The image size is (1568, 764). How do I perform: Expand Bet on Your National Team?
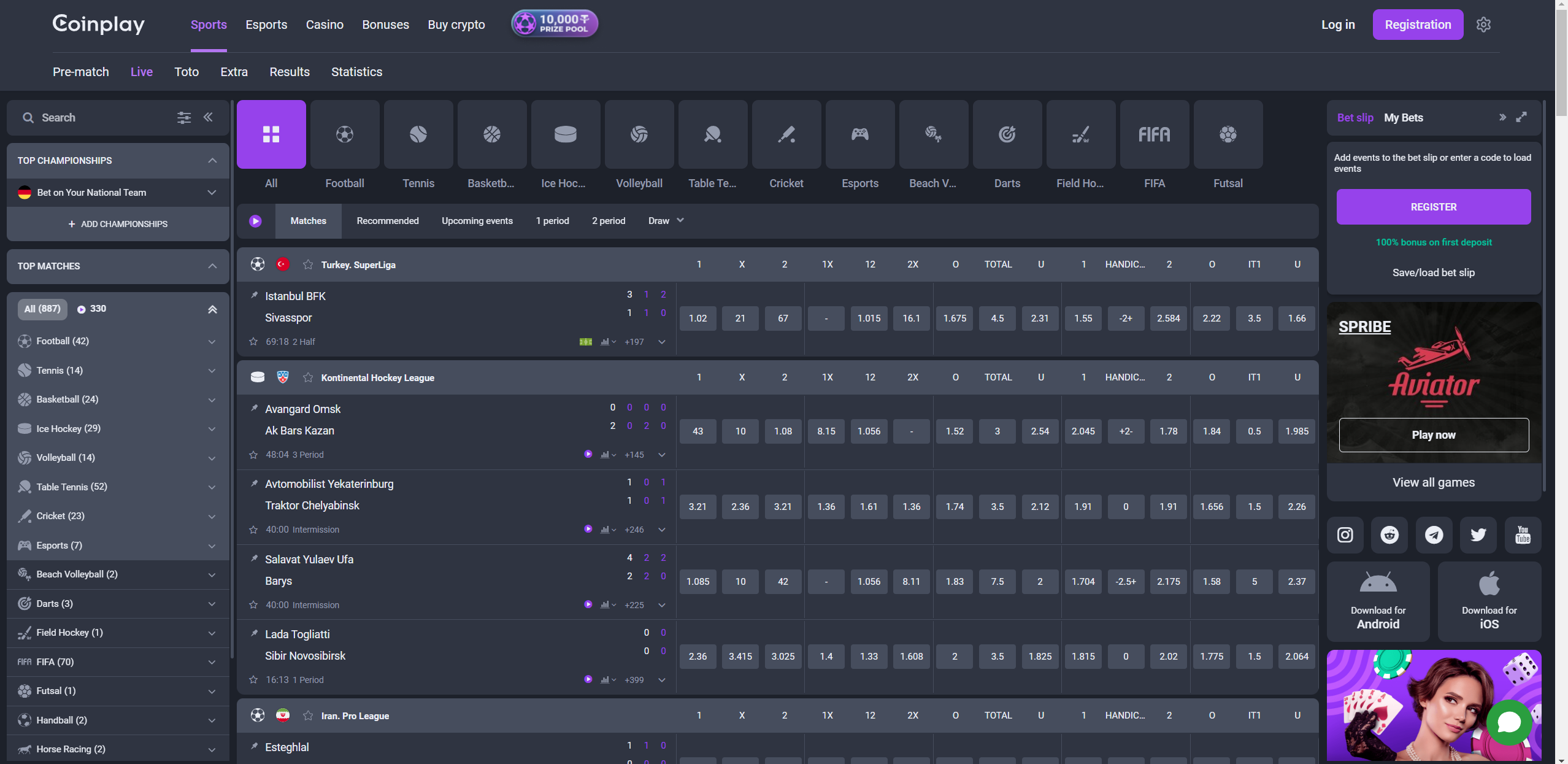[x=212, y=193]
